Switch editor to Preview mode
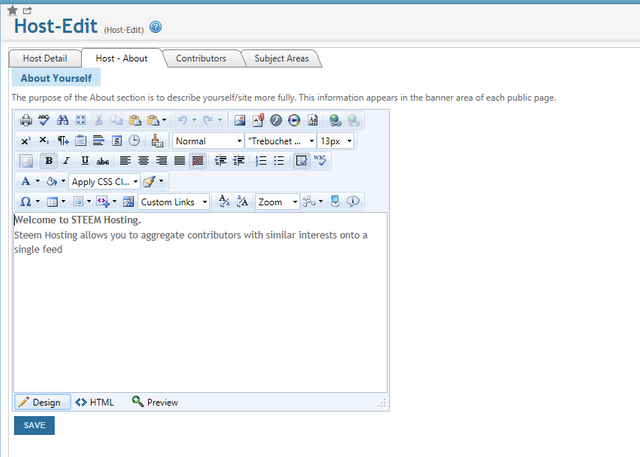The height and width of the screenshot is (457, 640). click(x=155, y=402)
